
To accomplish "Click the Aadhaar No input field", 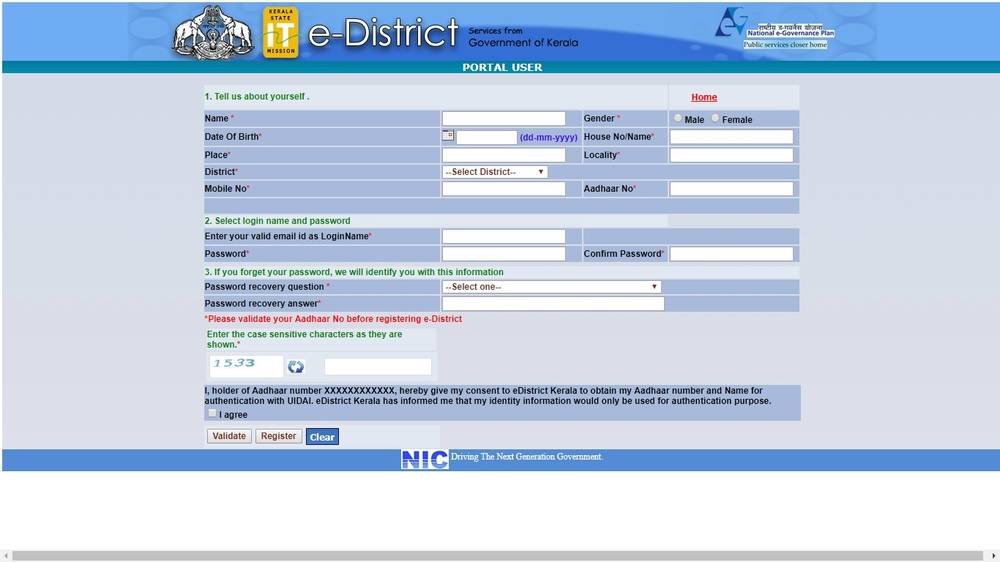I will click(x=731, y=189).
